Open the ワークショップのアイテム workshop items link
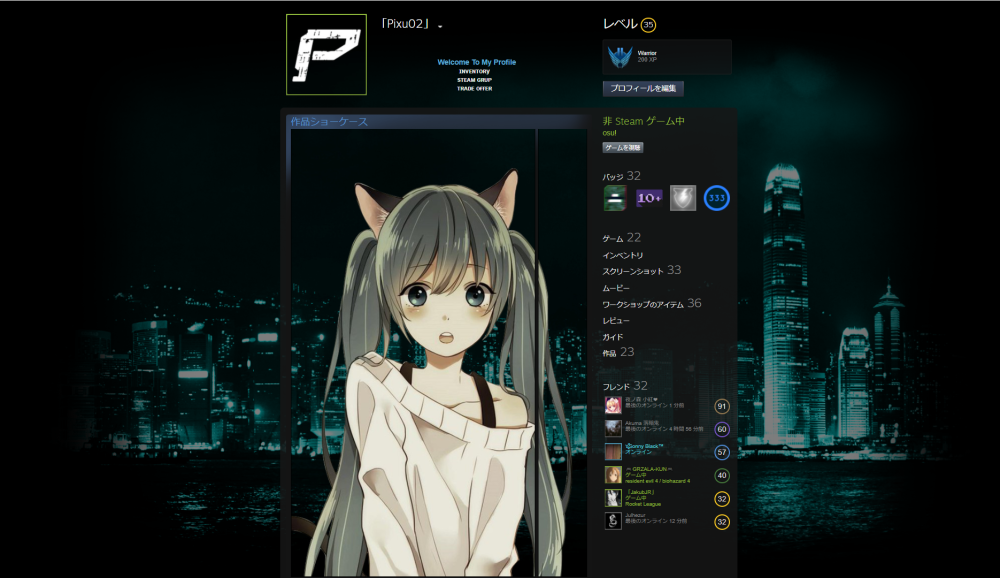This screenshot has width=1000, height=578. [643, 304]
